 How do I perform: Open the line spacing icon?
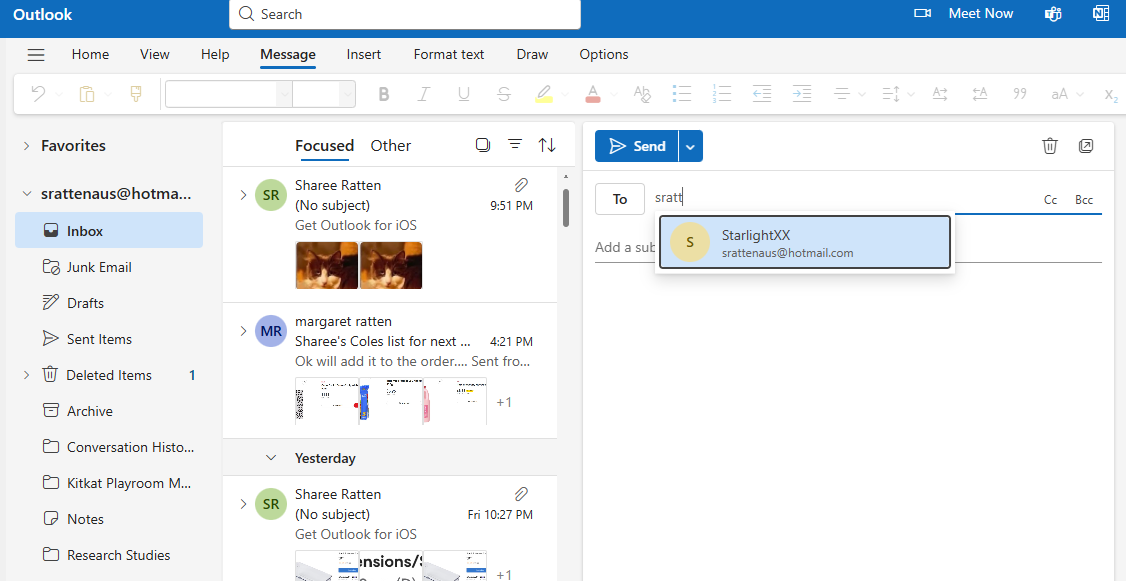(890, 94)
